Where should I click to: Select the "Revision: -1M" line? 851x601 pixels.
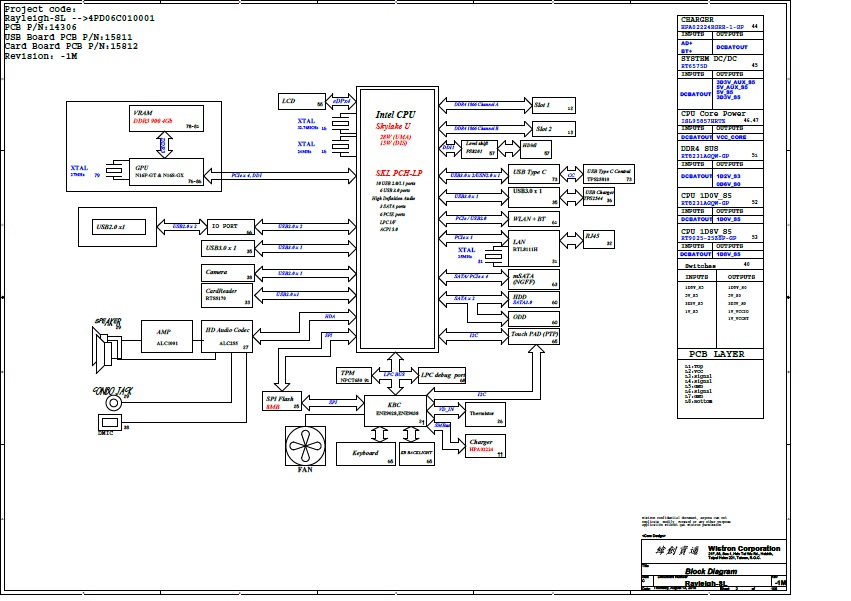pyautogui.click(x=41, y=56)
